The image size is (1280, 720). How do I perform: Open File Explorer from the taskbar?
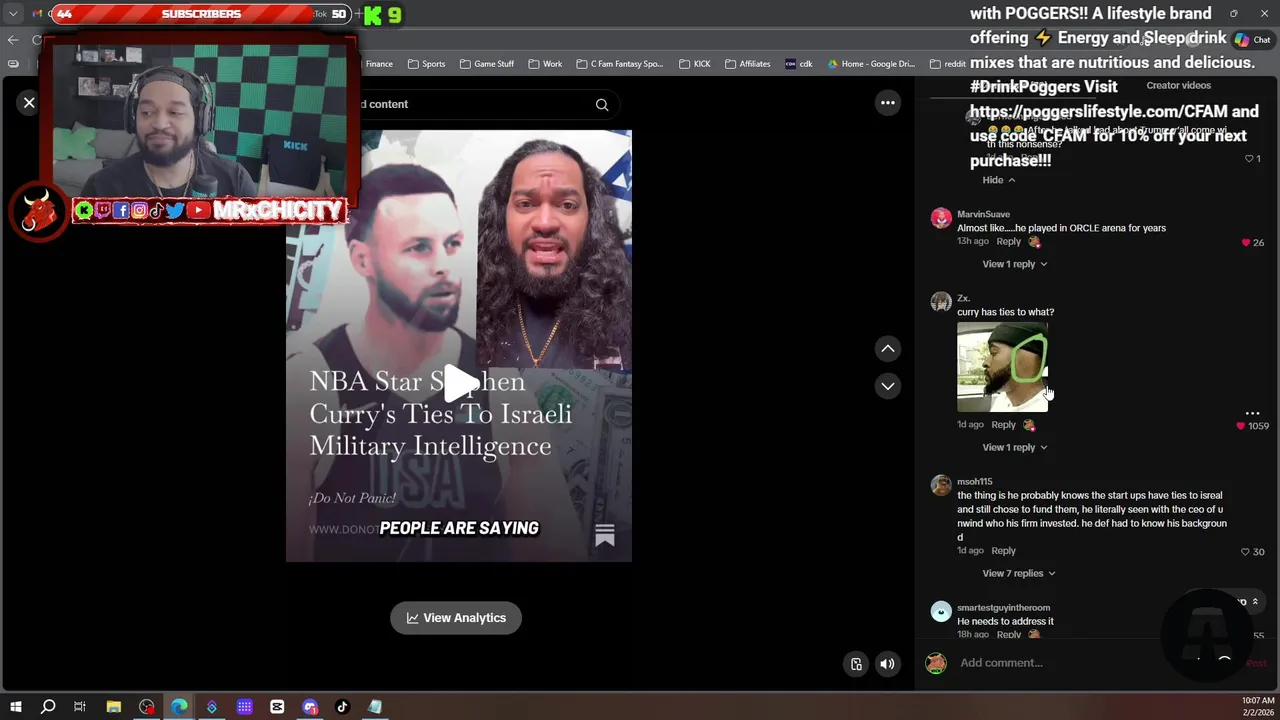113,707
